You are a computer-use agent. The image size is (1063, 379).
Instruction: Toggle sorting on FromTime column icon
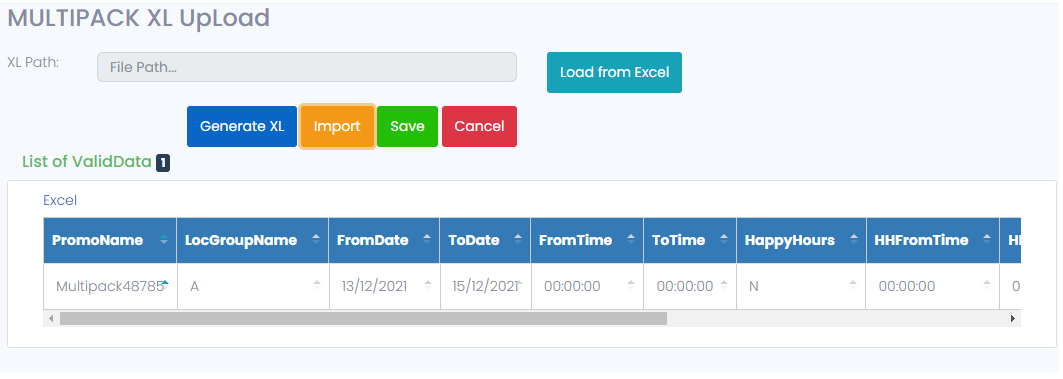[631, 240]
